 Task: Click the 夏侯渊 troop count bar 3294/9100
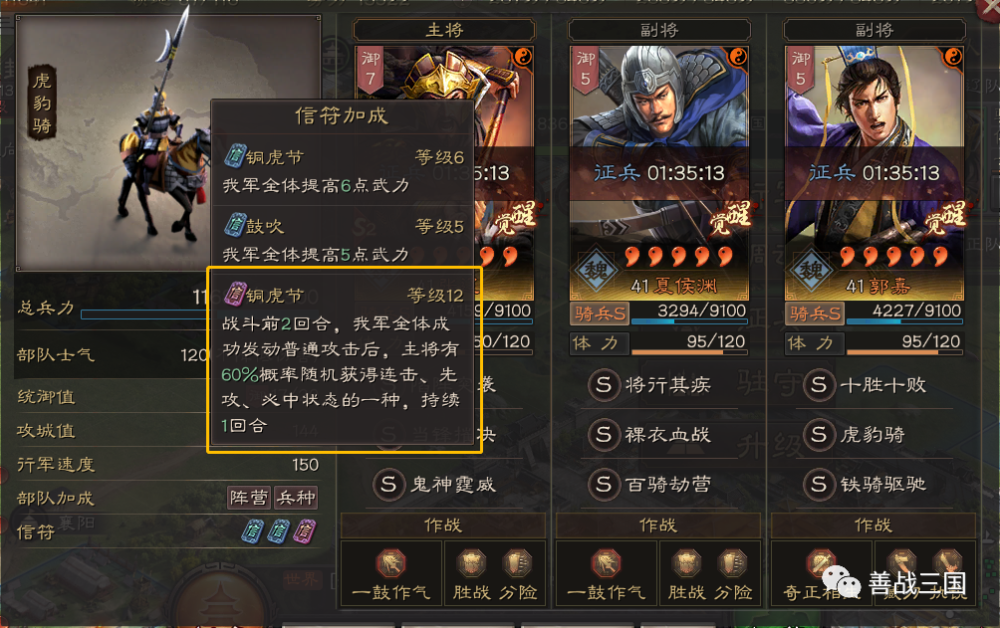point(689,312)
